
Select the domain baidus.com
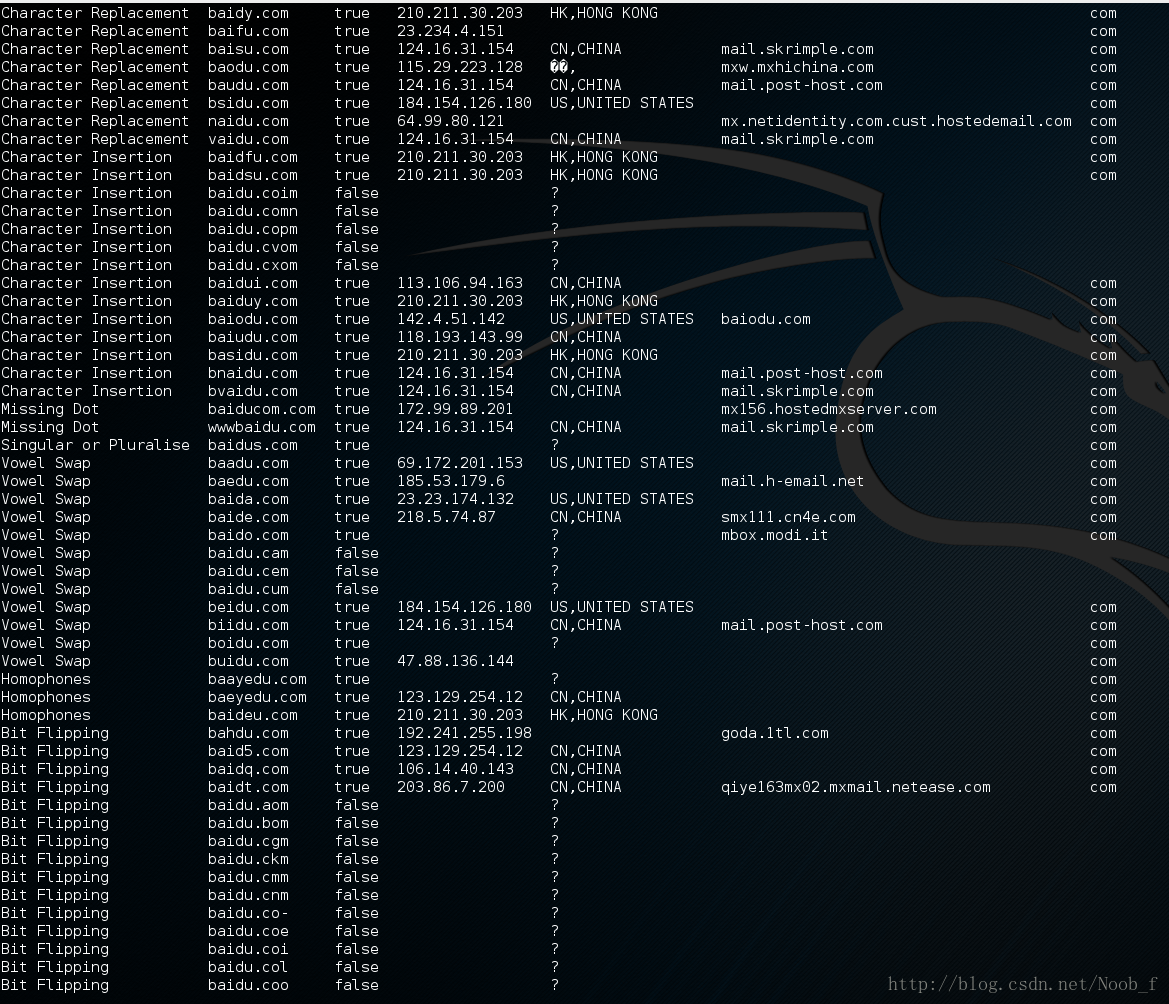pos(253,445)
